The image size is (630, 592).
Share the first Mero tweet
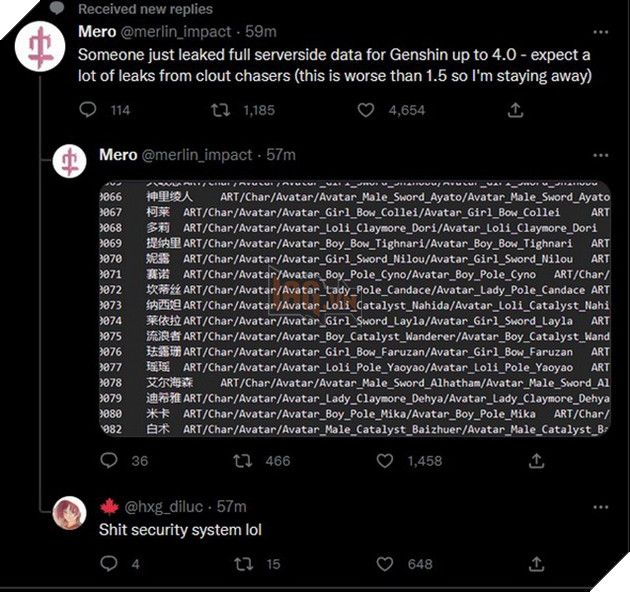515,110
